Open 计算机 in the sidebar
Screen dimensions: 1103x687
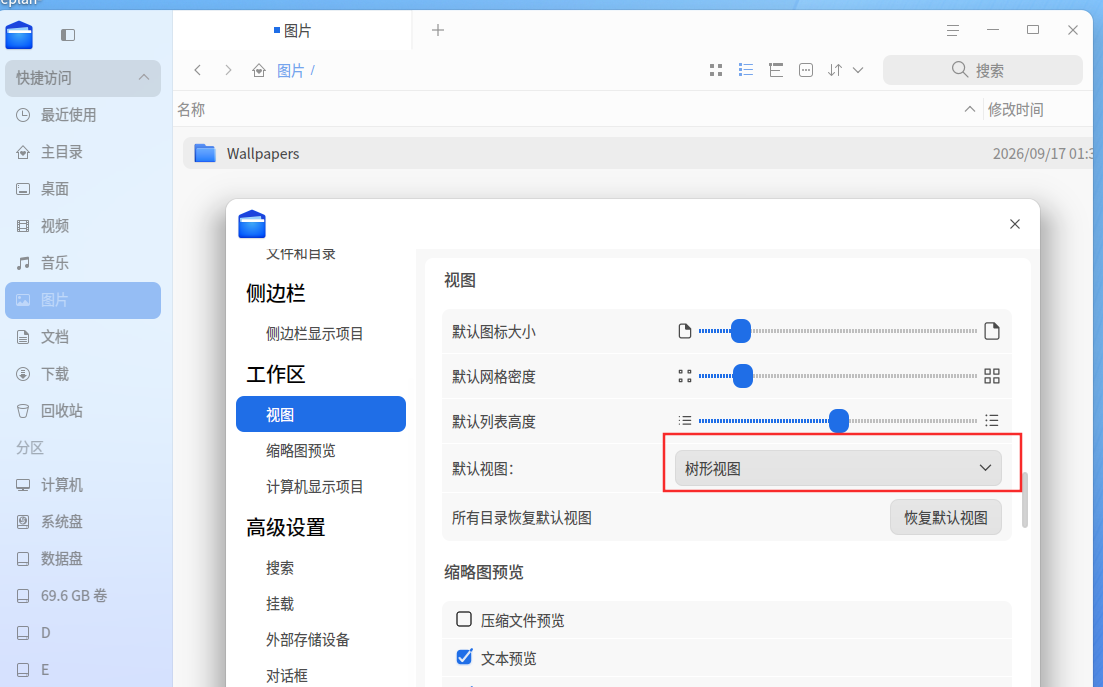tap(83, 484)
